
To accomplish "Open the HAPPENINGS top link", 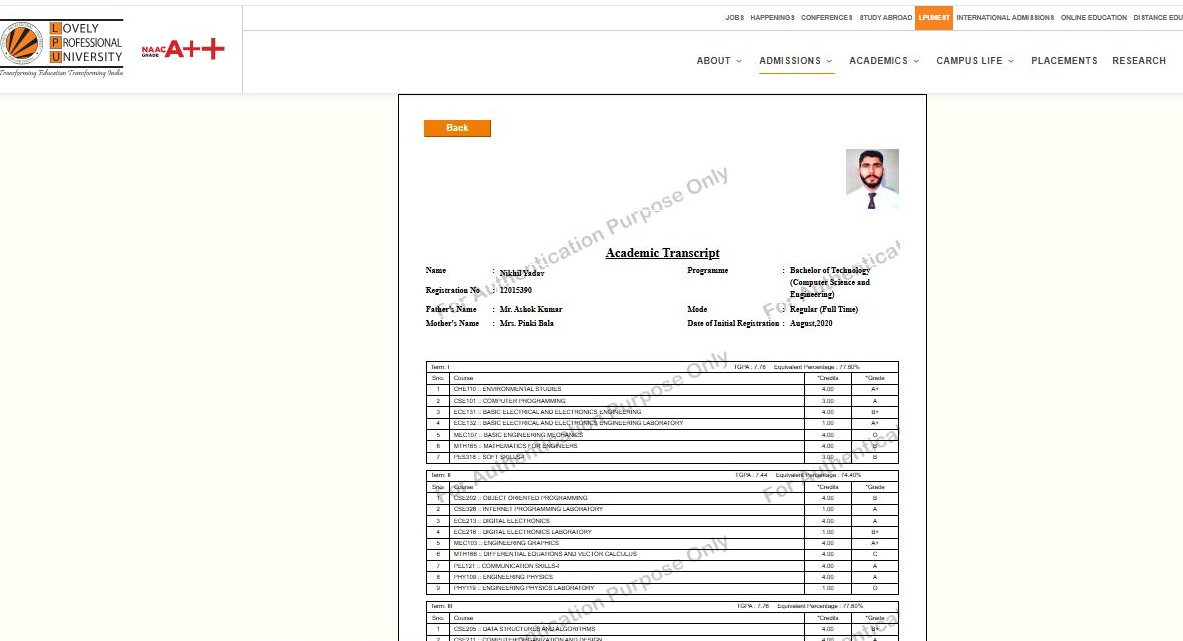I will coord(772,17).
